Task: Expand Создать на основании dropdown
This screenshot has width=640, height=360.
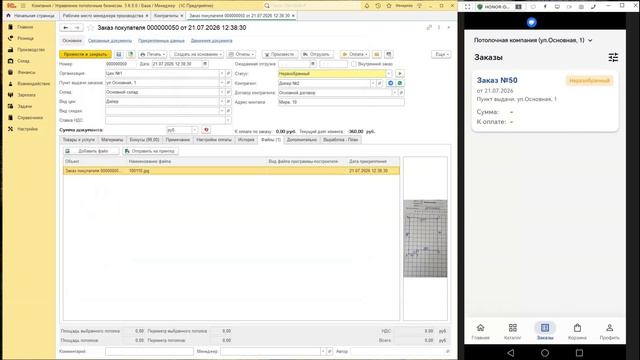Action: [197, 54]
